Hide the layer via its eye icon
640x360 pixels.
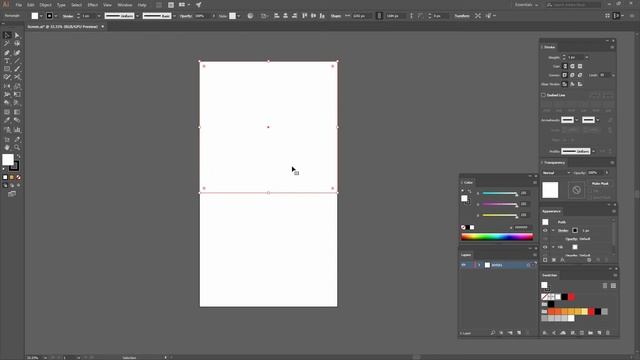click(x=464, y=265)
